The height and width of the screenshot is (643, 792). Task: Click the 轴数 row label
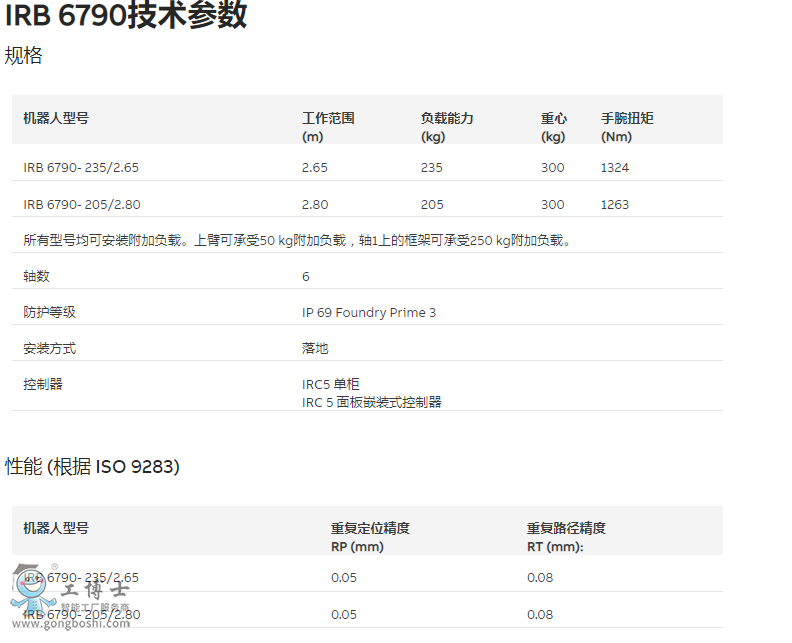tap(36, 276)
